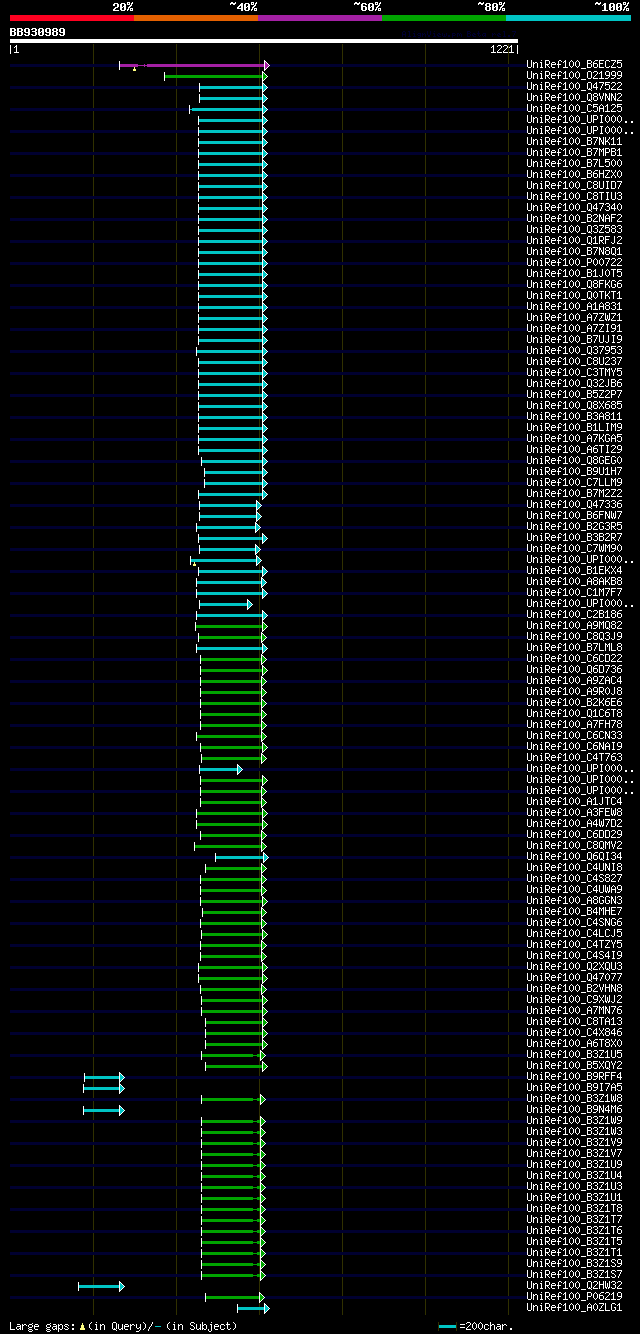640x1334 pixels.
Task: Click the UniRef100_C7WM90 label
Action: point(576,548)
